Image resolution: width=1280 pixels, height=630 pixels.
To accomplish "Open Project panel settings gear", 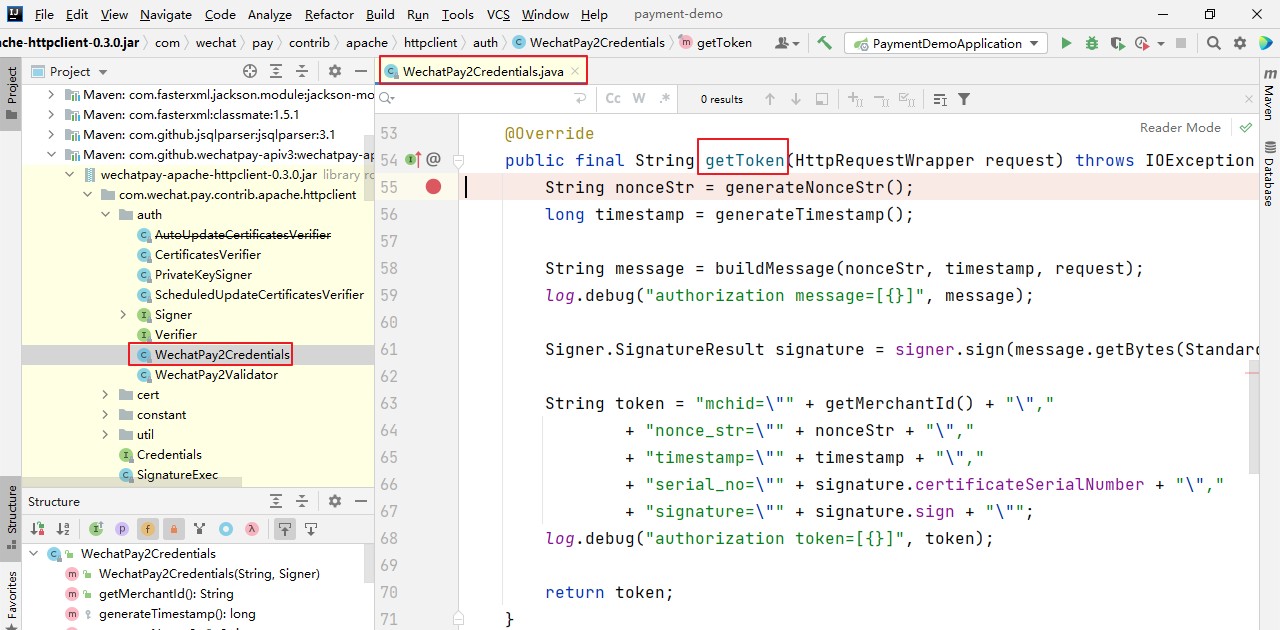I will (335, 71).
